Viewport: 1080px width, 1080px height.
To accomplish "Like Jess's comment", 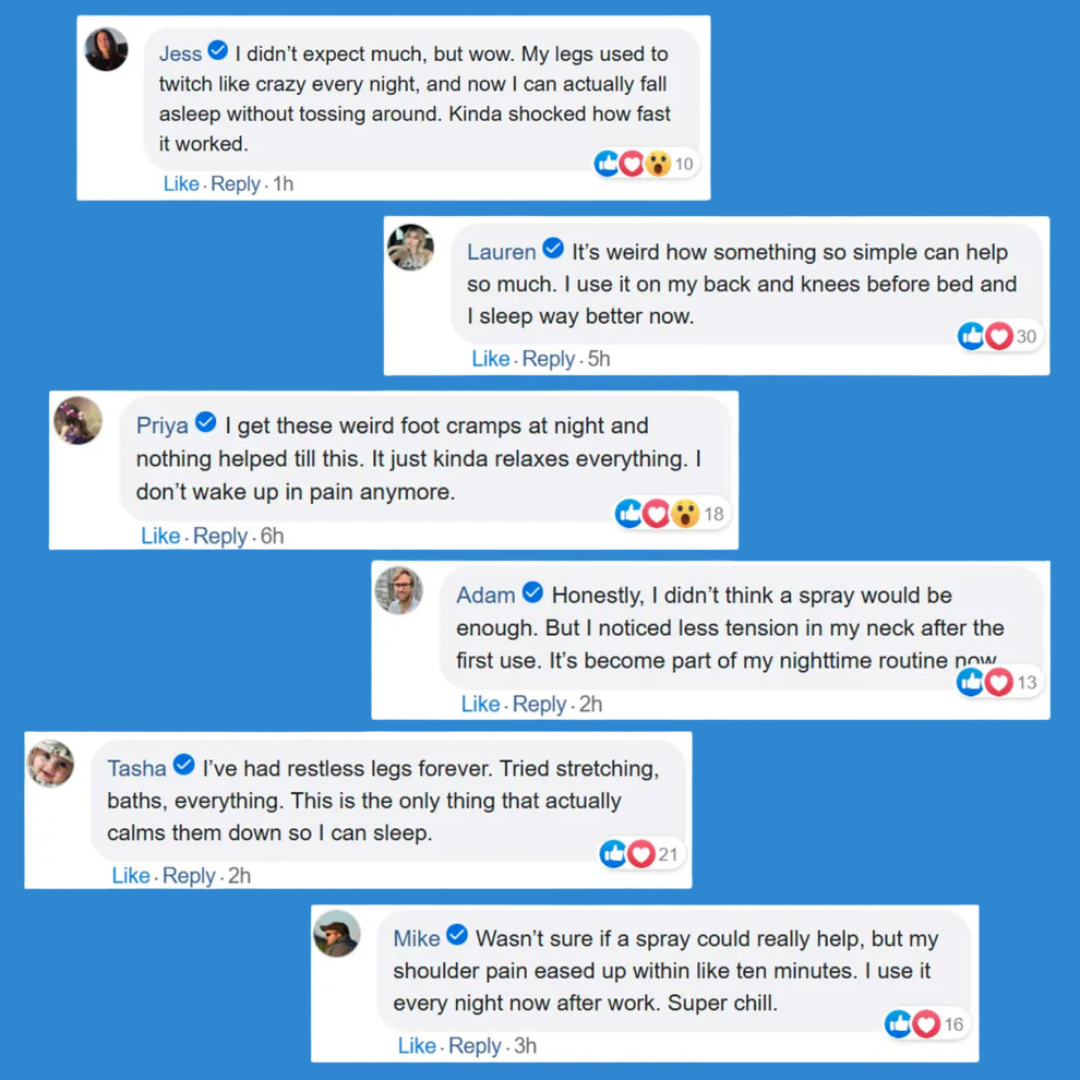I will click(181, 184).
